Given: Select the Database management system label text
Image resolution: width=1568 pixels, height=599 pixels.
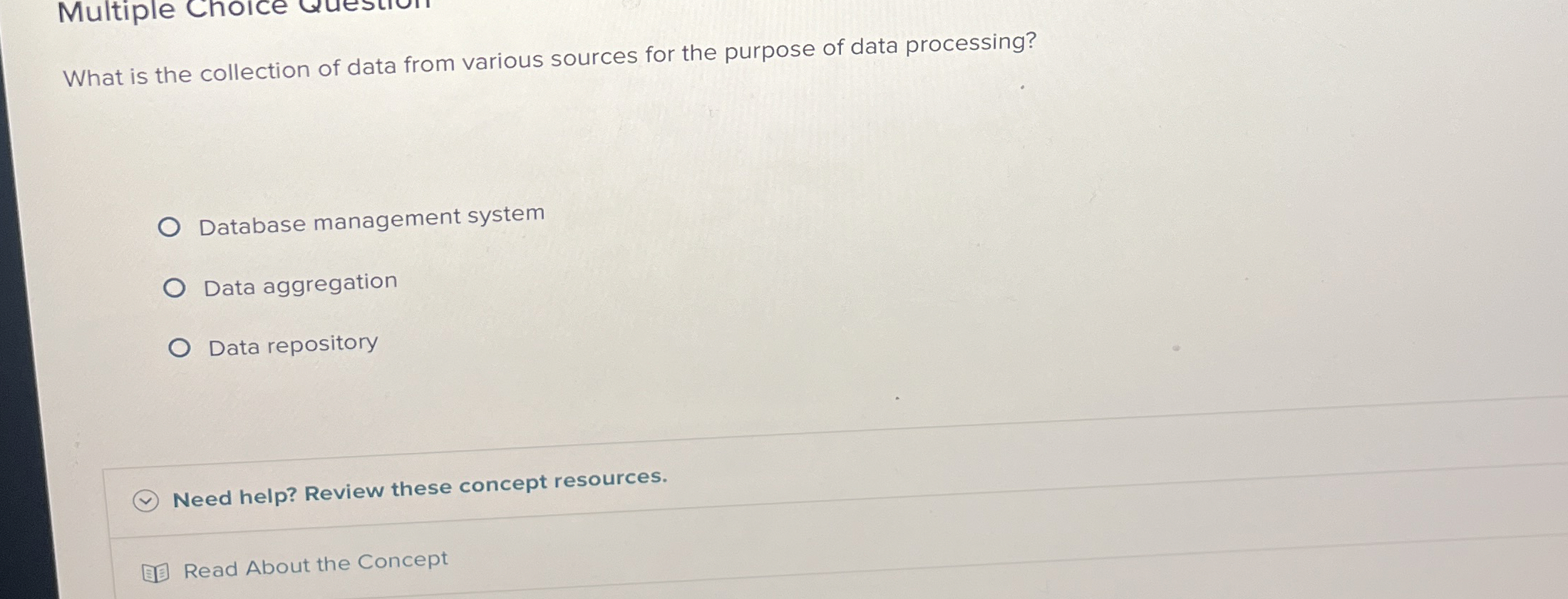Looking at the screenshot, I should 371,217.
